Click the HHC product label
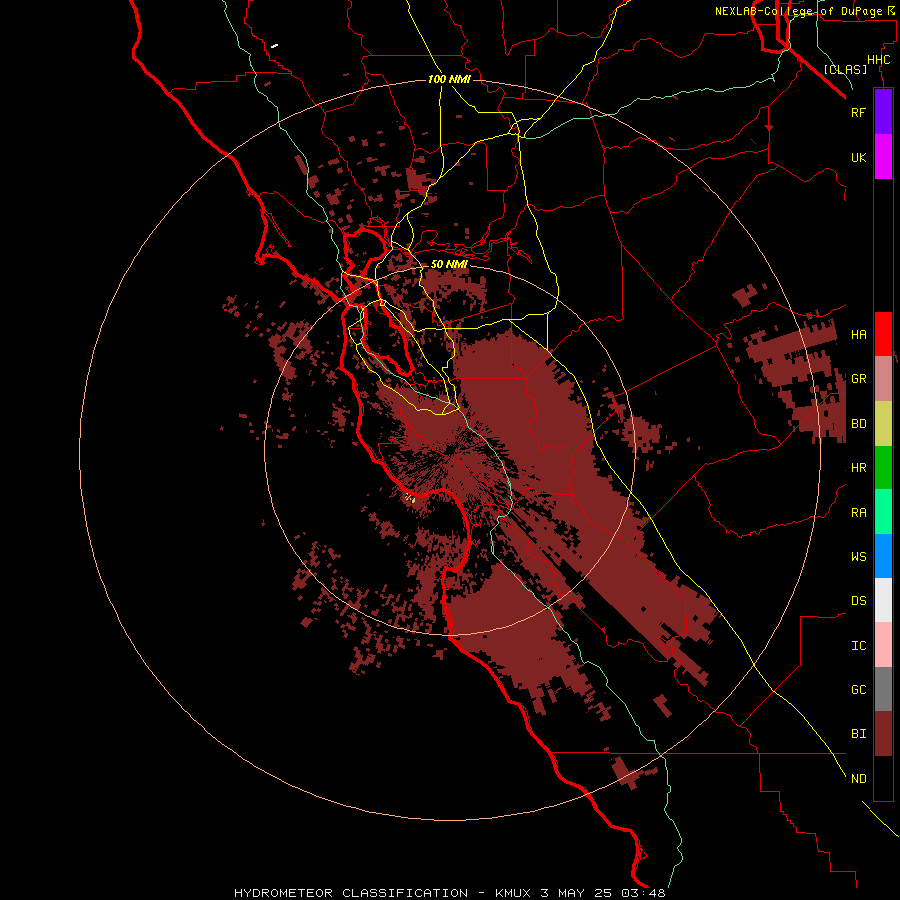This screenshot has width=900, height=900. [879, 60]
